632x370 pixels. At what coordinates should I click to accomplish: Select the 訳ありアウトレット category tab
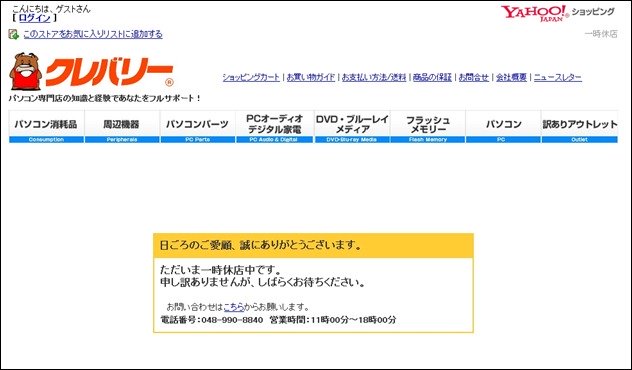pos(580,127)
